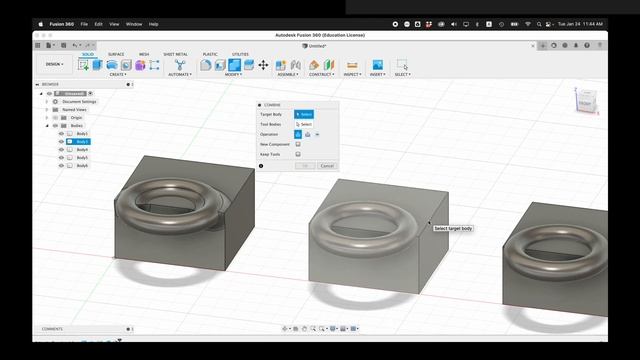Click the Offset Plane construct icon
The width and height of the screenshot is (640, 360).
(314, 64)
